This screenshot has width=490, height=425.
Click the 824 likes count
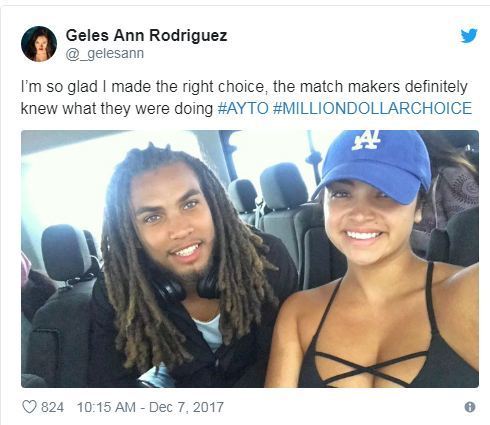tap(52, 407)
